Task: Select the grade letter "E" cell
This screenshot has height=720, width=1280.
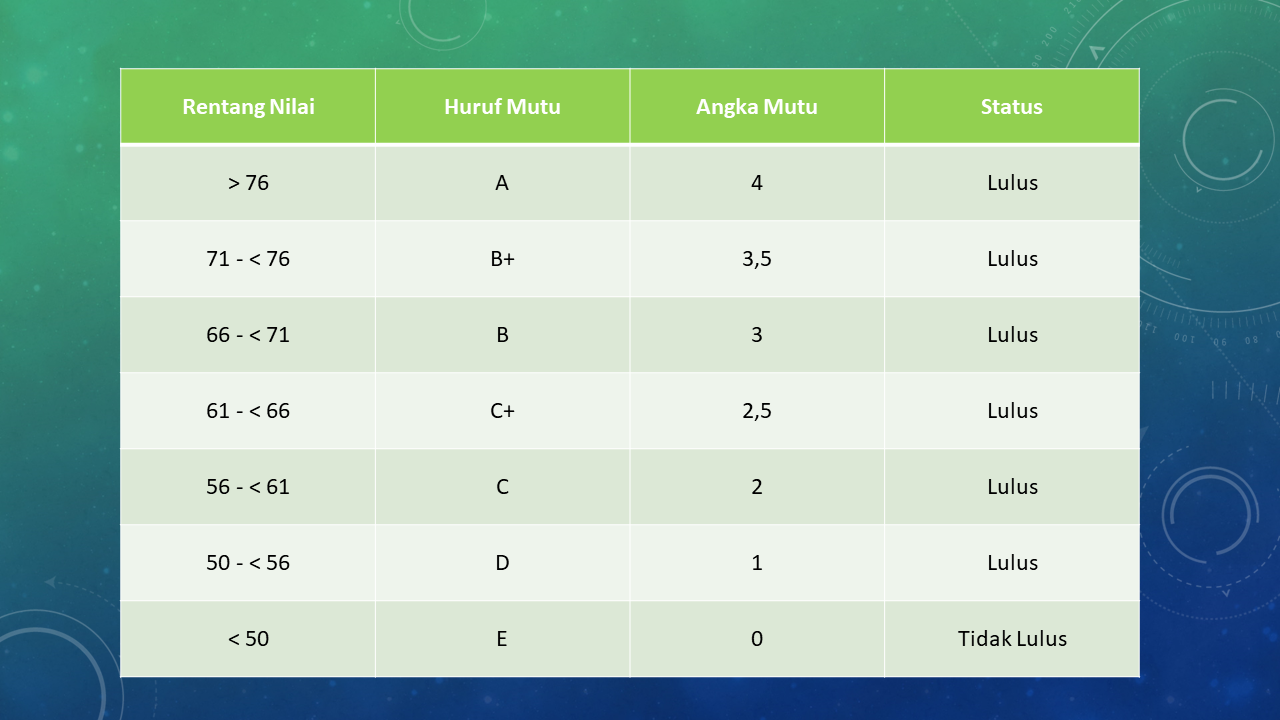Action: point(502,639)
